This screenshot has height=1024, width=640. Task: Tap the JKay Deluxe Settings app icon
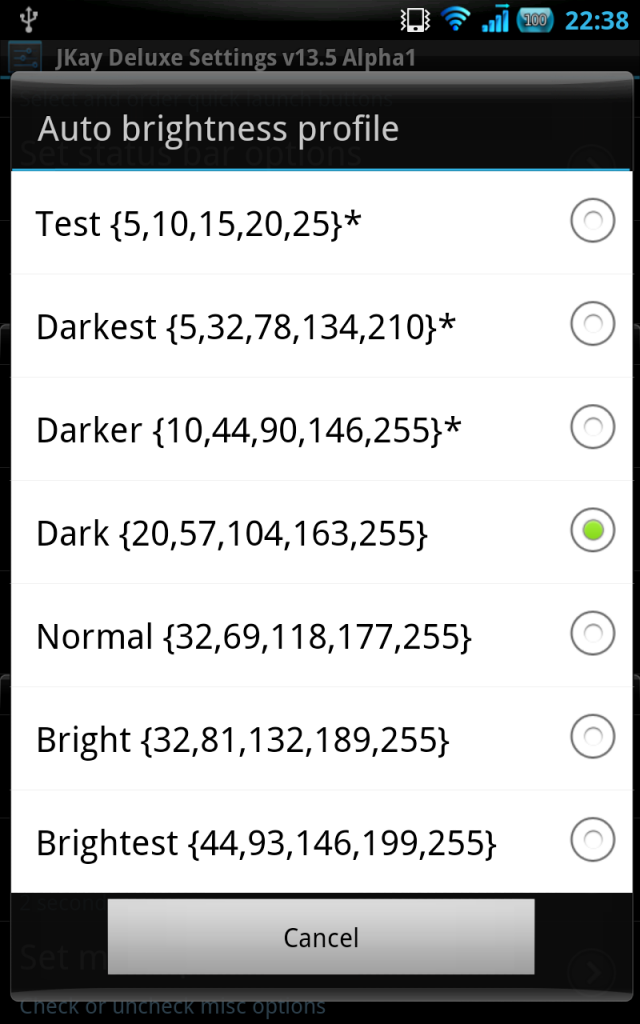tap(25, 57)
